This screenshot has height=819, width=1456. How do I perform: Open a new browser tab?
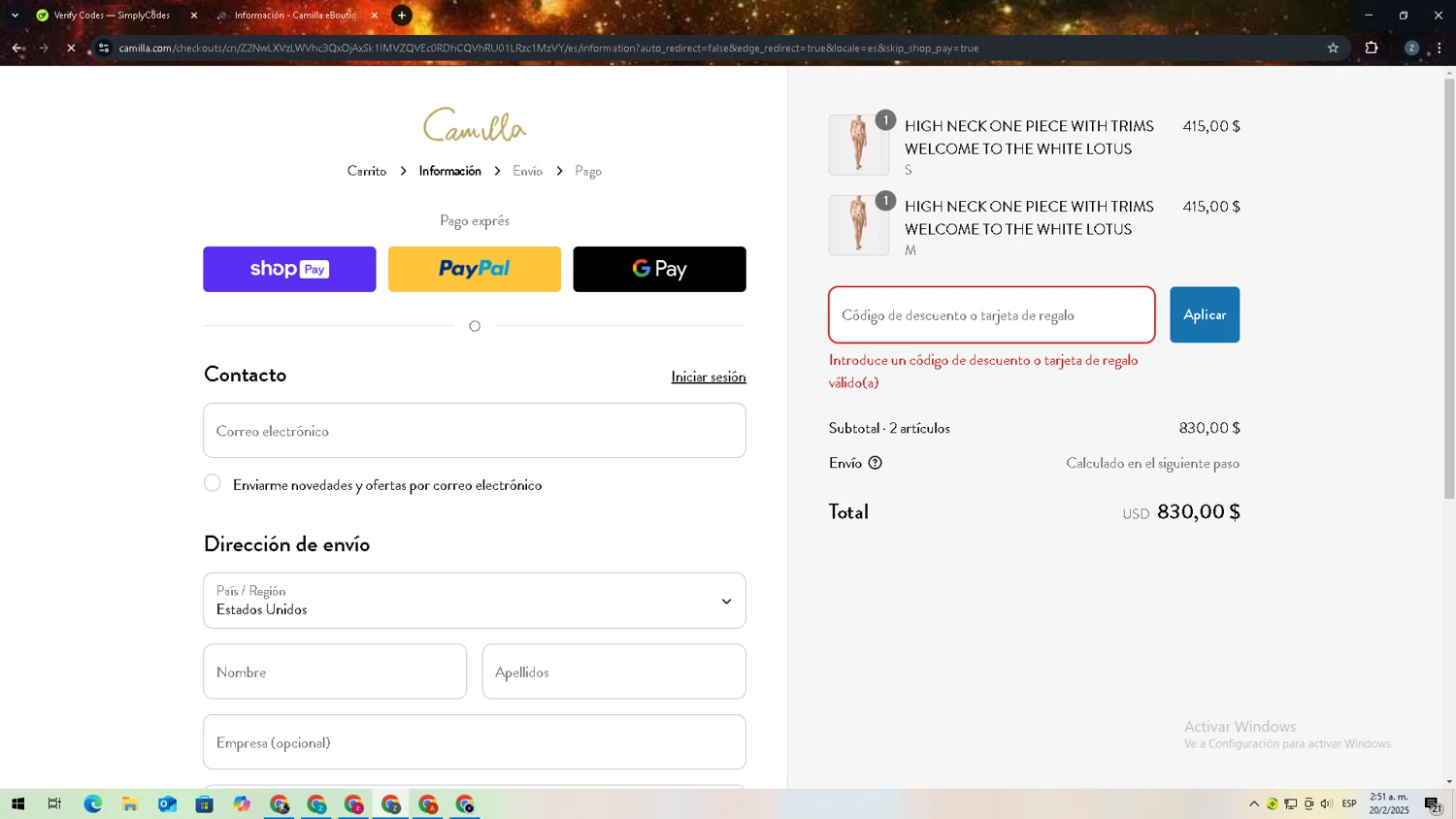tap(402, 16)
